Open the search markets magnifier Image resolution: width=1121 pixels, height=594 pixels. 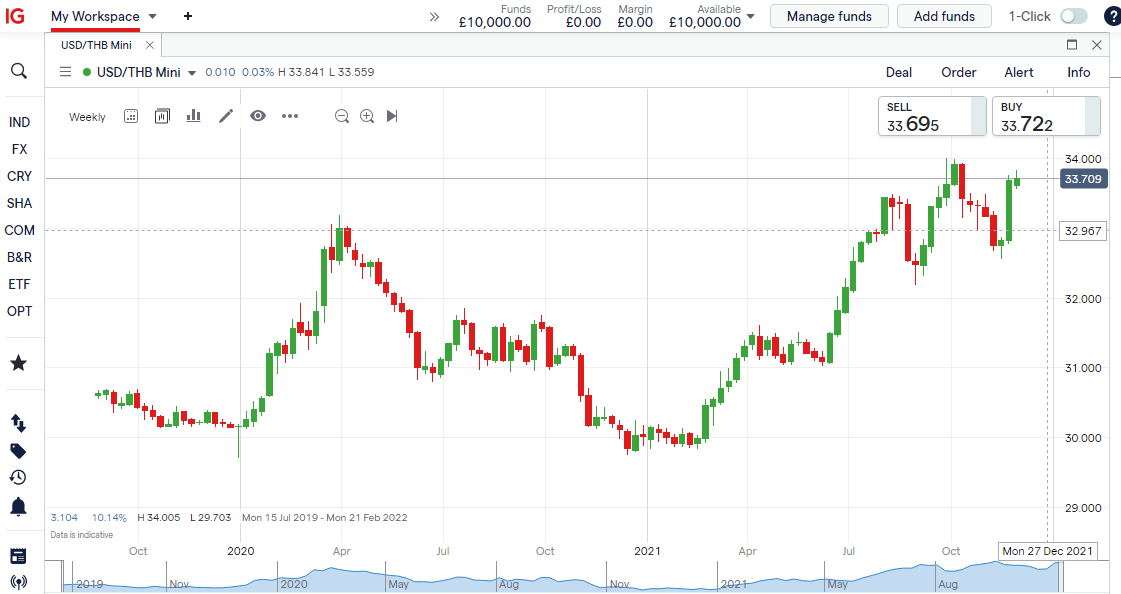18,71
